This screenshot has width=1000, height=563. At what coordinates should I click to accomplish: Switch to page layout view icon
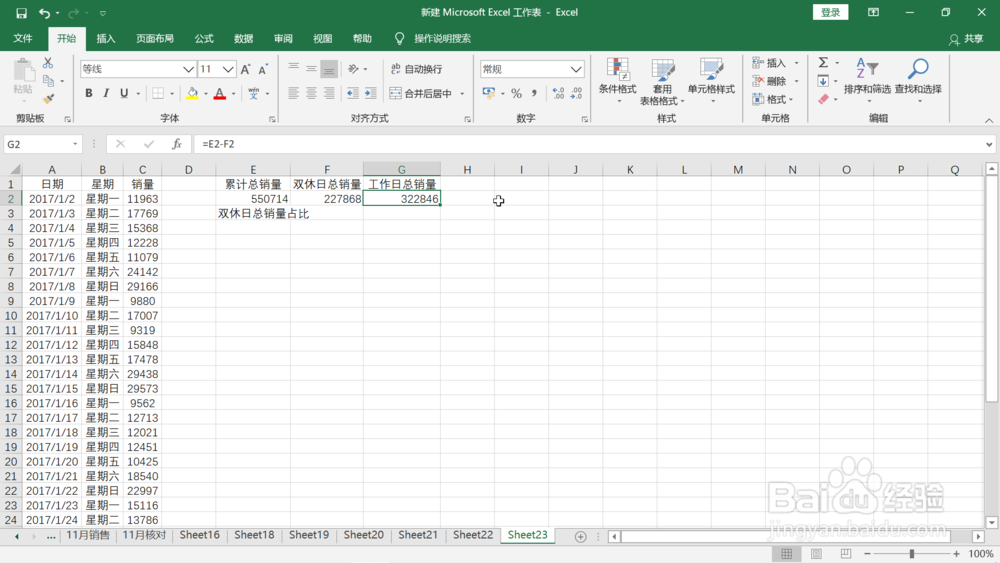point(816,553)
